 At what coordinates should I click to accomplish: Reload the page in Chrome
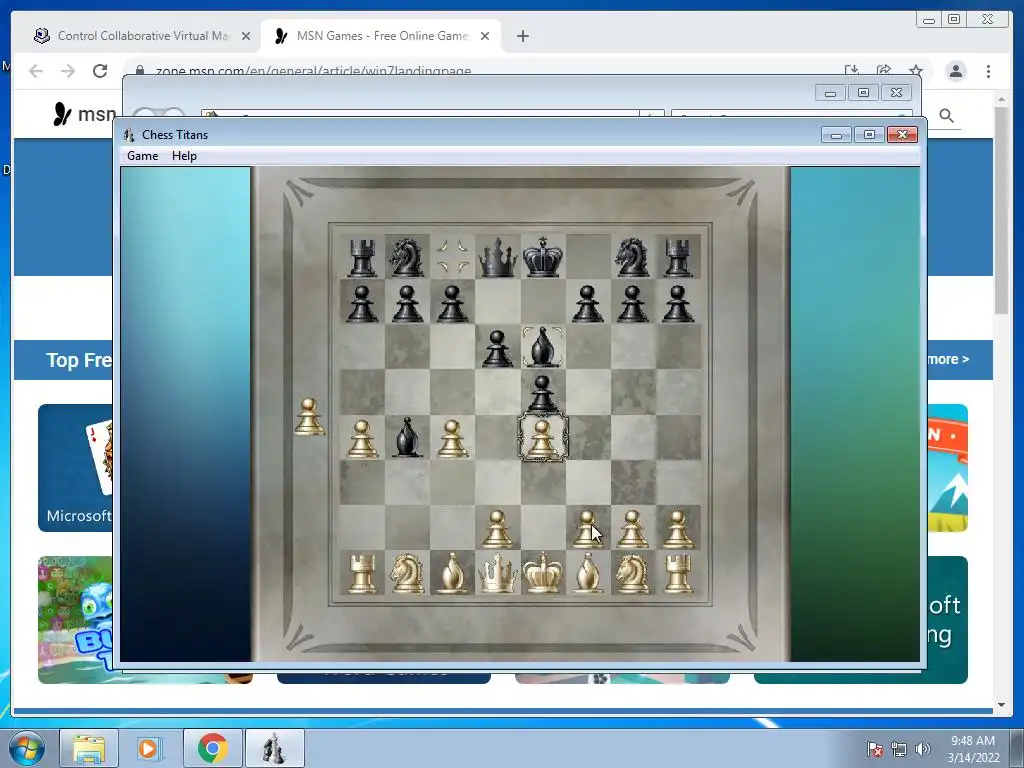click(100, 71)
